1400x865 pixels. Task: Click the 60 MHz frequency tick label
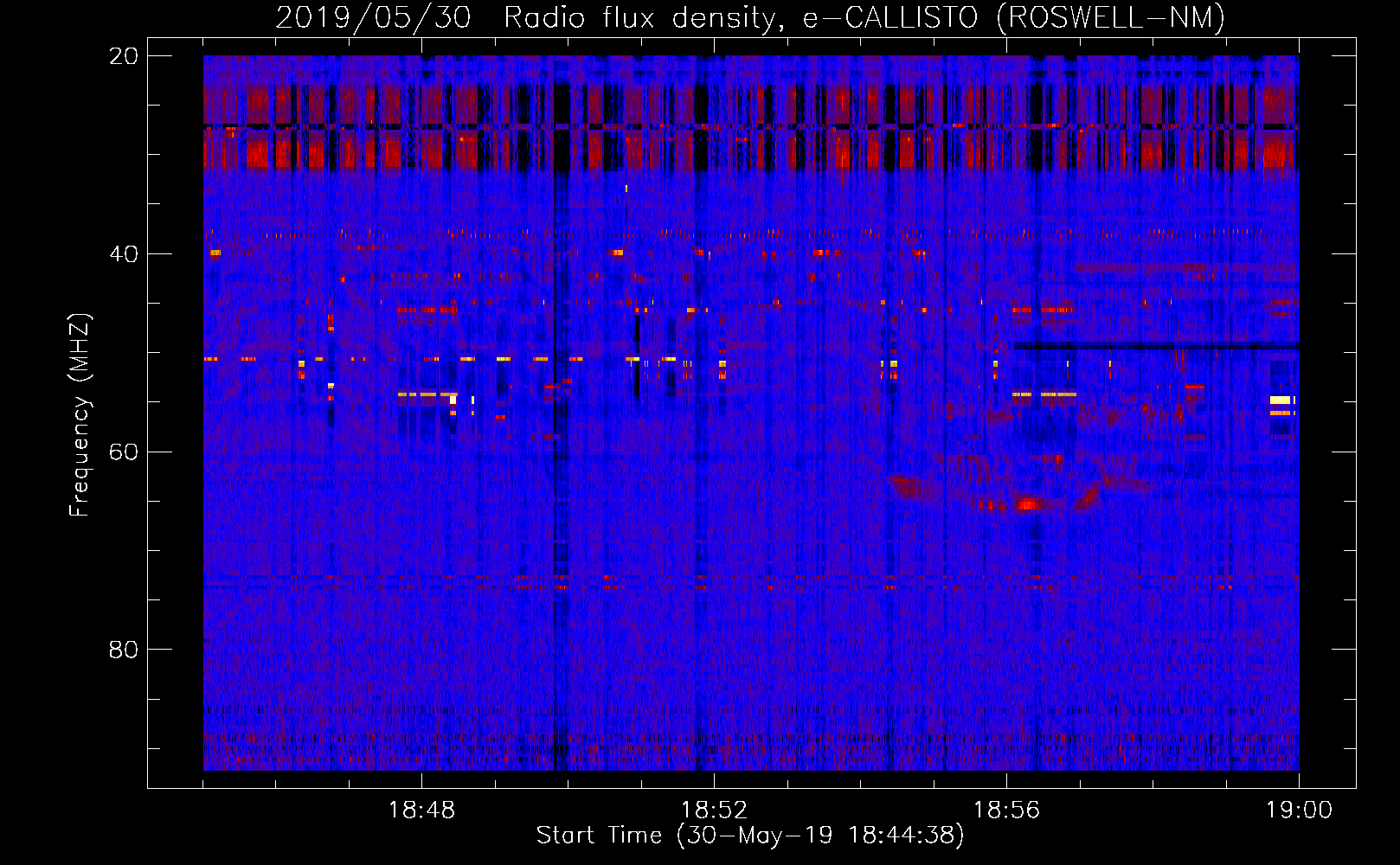tap(124, 452)
